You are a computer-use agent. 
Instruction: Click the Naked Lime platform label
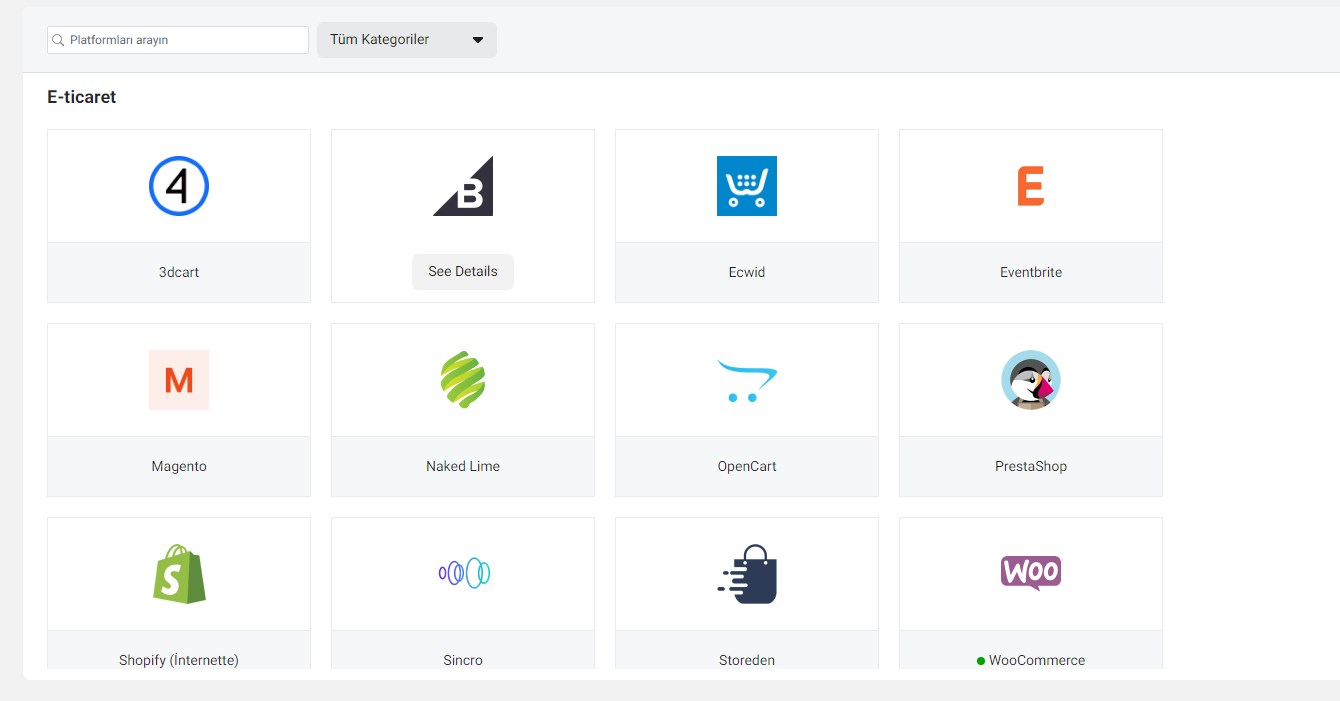point(463,466)
